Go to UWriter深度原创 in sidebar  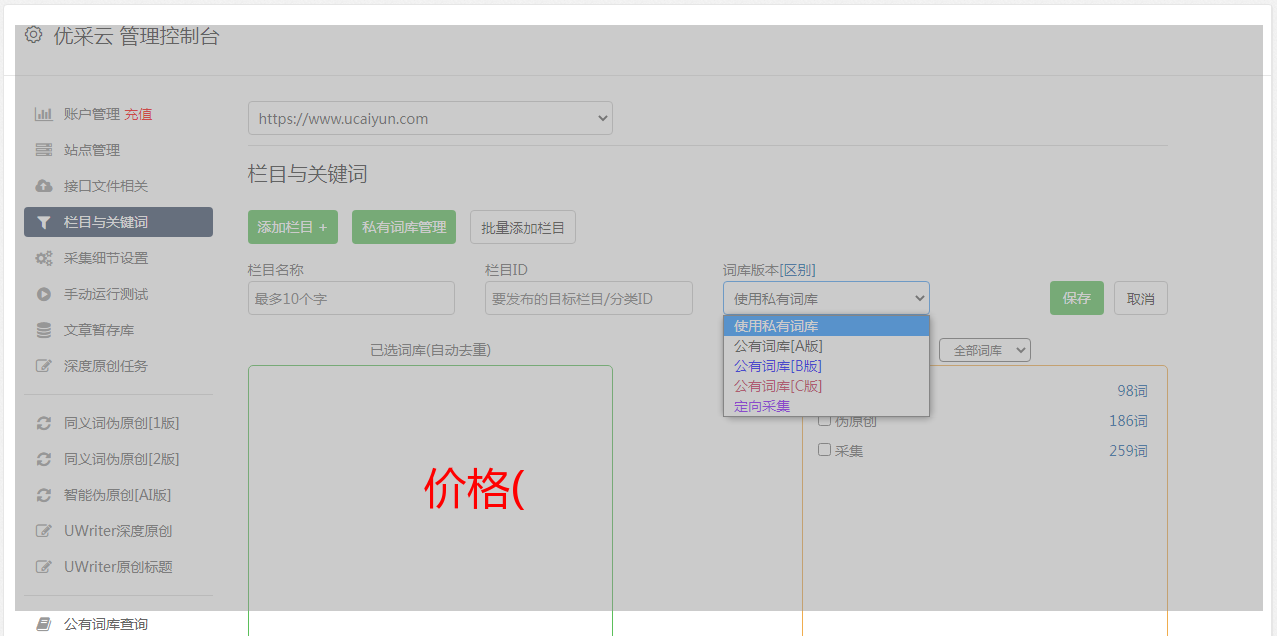(x=118, y=531)
